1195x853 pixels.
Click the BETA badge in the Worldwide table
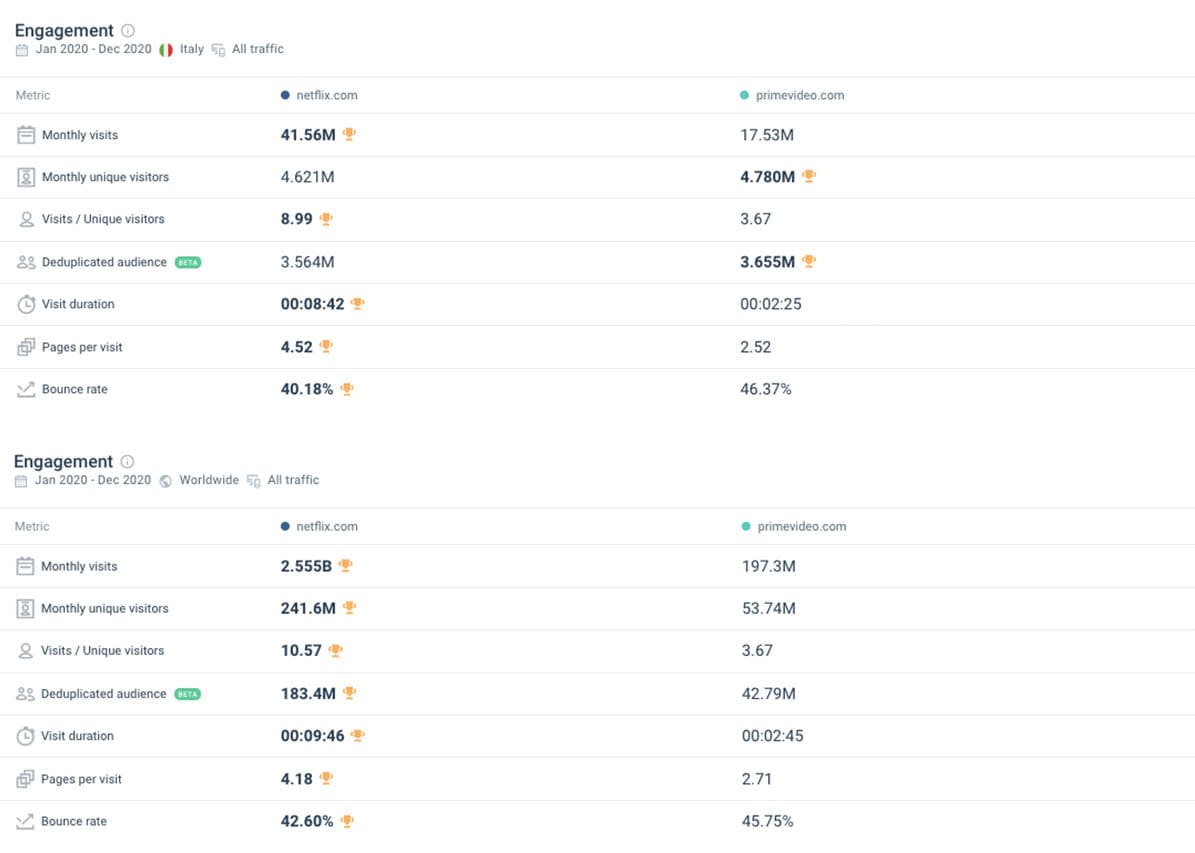(187, 694)
